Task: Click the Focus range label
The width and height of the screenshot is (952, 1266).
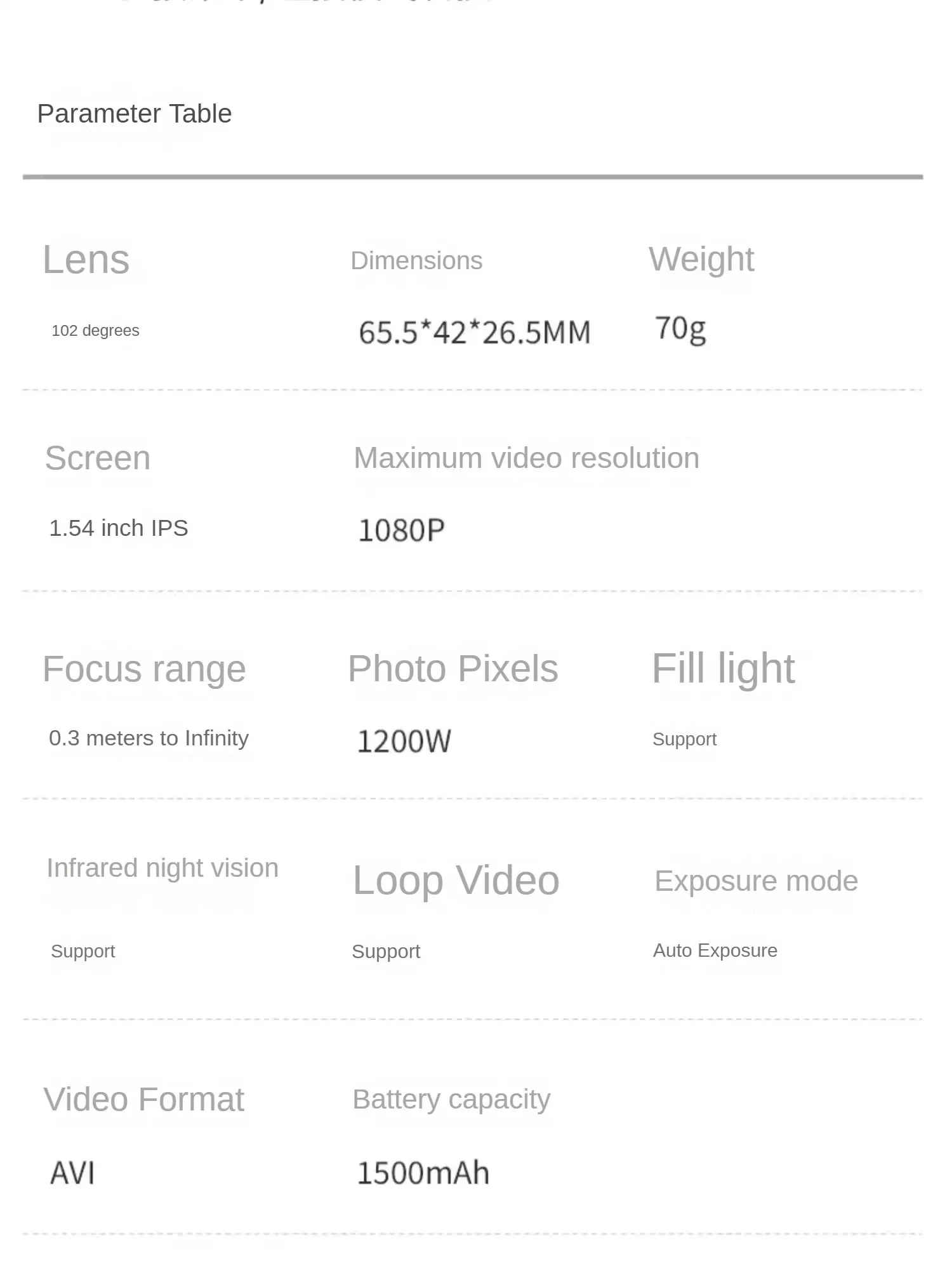Action: point(144,669)
